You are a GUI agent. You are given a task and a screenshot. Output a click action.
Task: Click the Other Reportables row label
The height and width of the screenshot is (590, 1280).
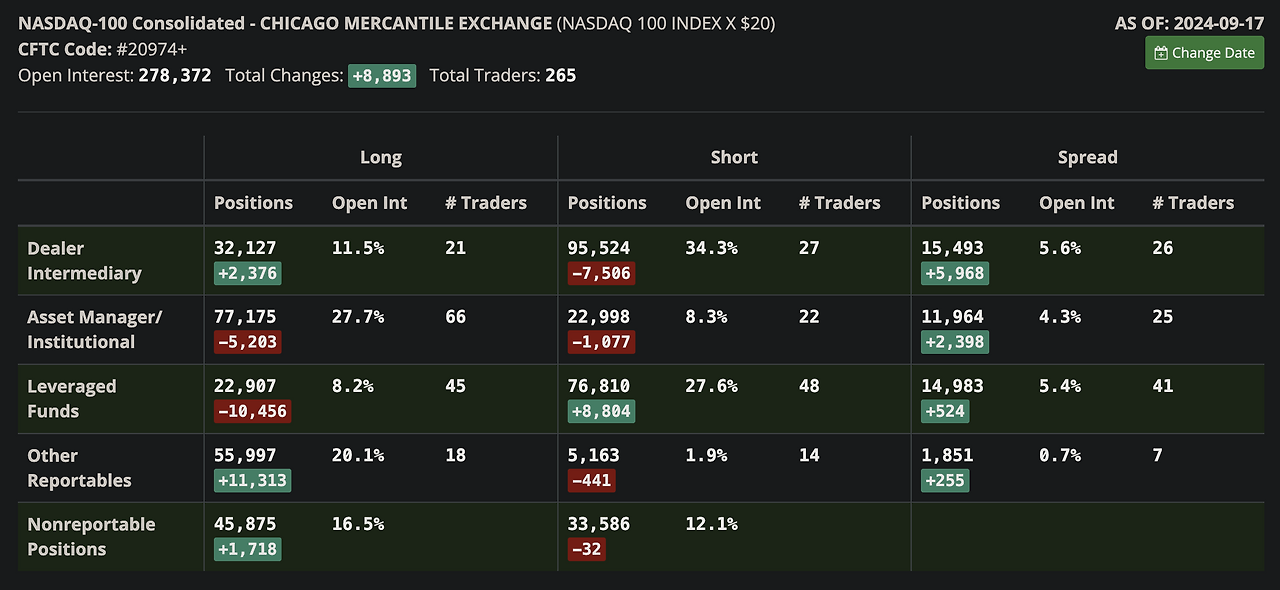pyautogui.click(x=79, y=468)
